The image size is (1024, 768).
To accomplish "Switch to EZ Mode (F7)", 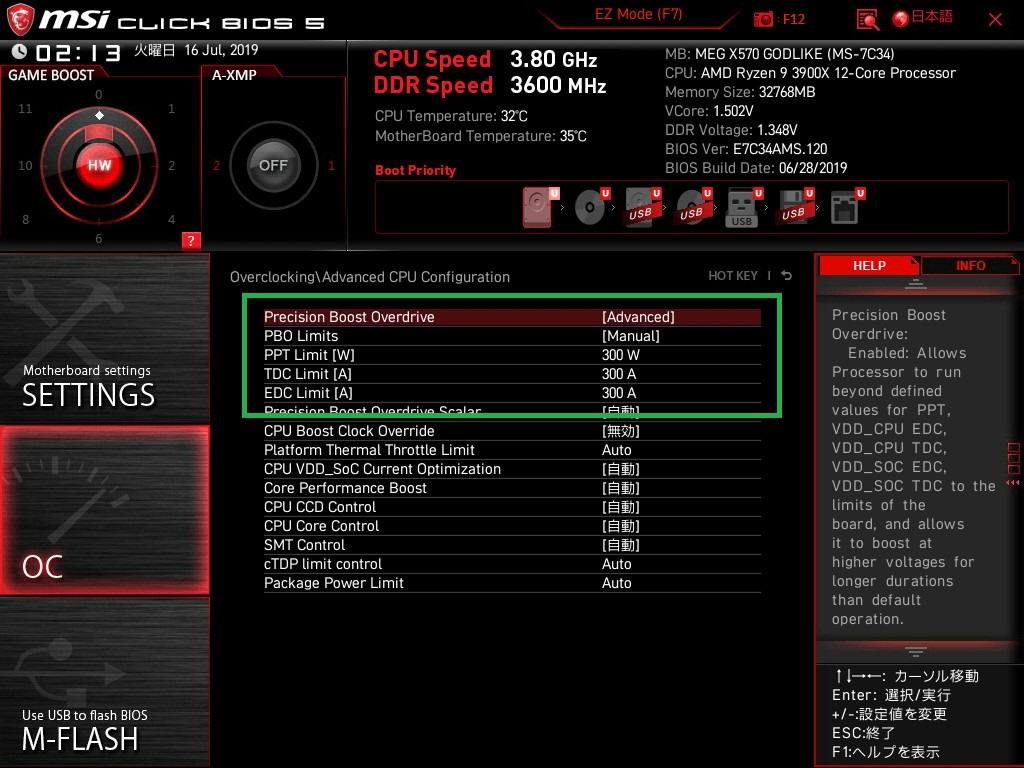I will point(638,14).
